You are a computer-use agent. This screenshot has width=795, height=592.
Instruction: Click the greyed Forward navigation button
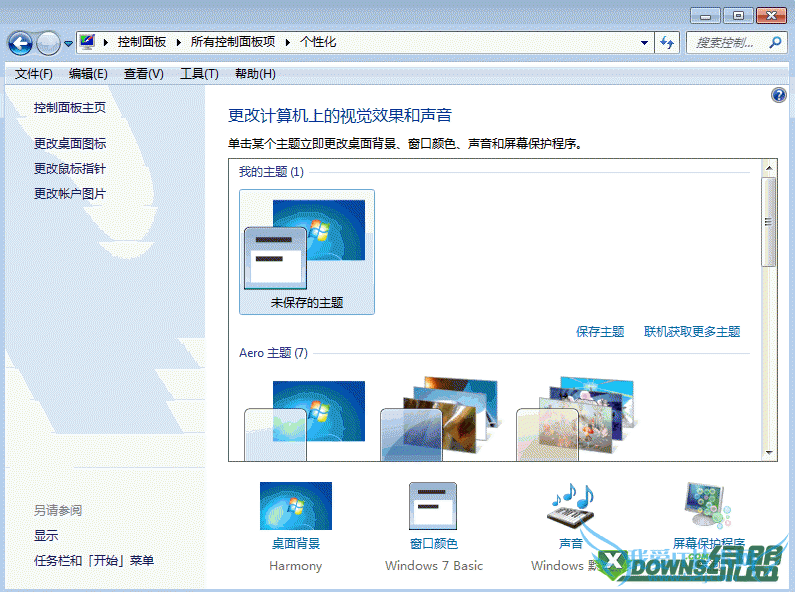click(49, 43)
